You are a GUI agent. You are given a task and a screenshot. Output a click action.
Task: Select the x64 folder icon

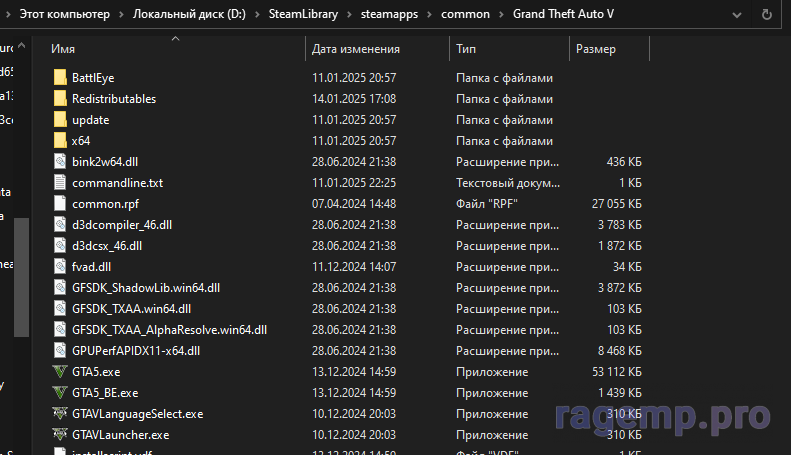click(x=60, y=141)
